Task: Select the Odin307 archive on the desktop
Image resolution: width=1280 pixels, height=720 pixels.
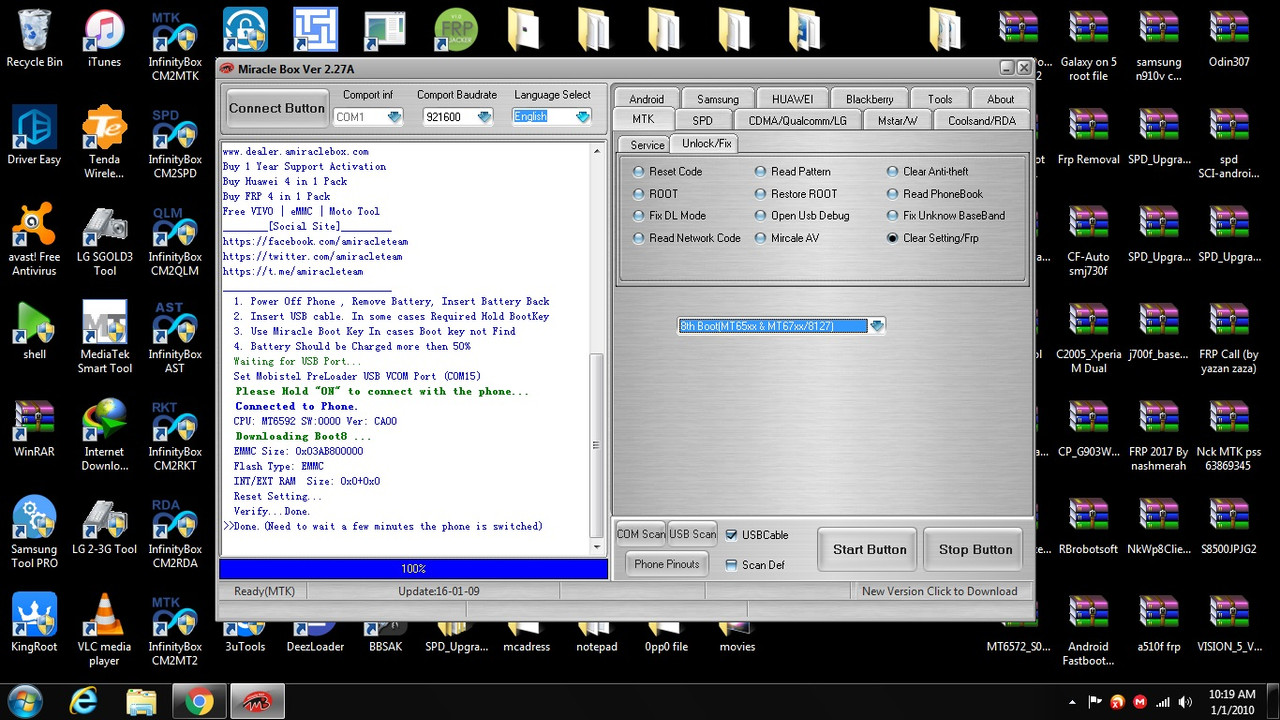Action: point(1228,39)
